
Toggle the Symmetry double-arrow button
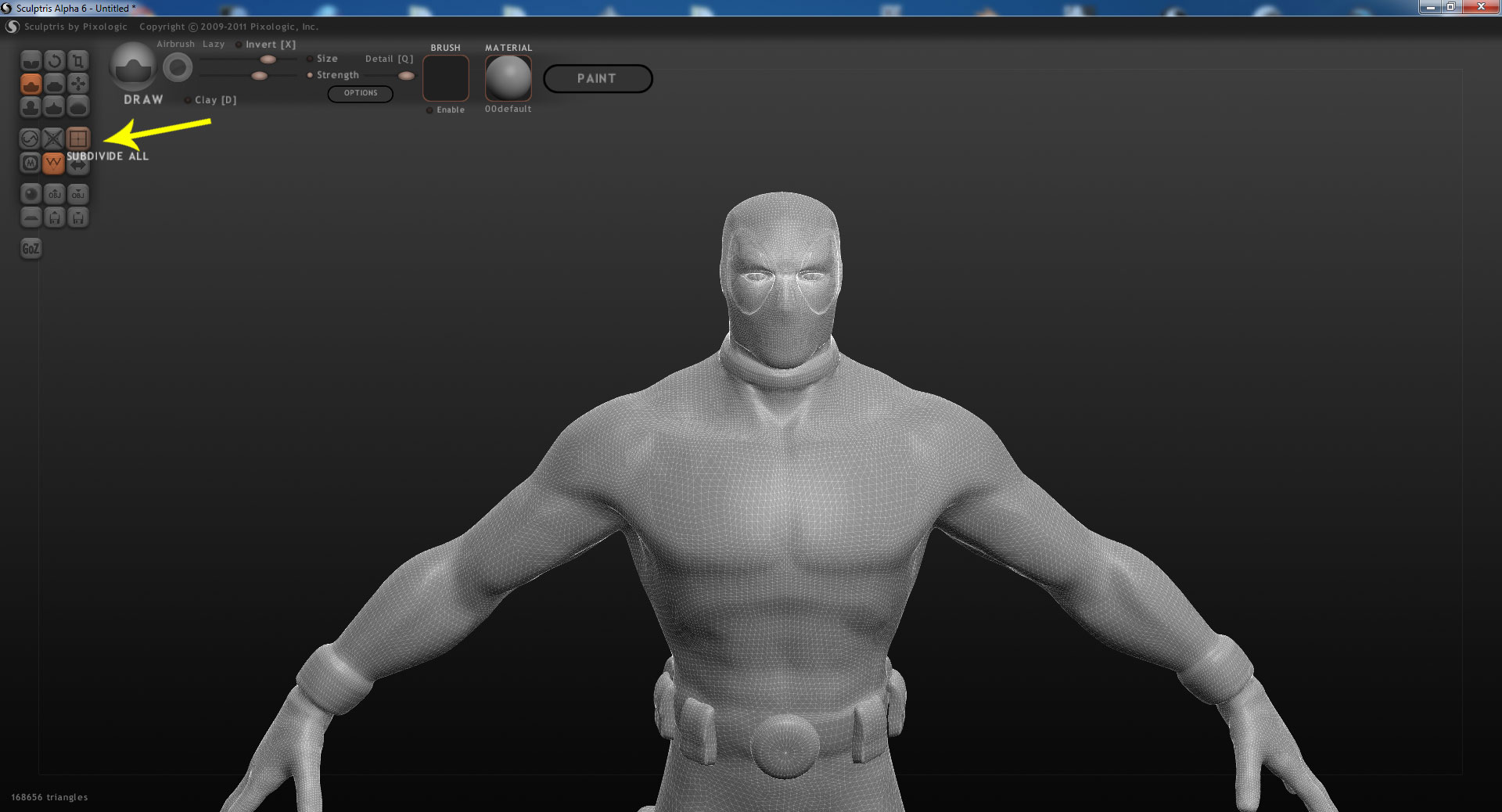pyautogui.click(x=78, y=165)
